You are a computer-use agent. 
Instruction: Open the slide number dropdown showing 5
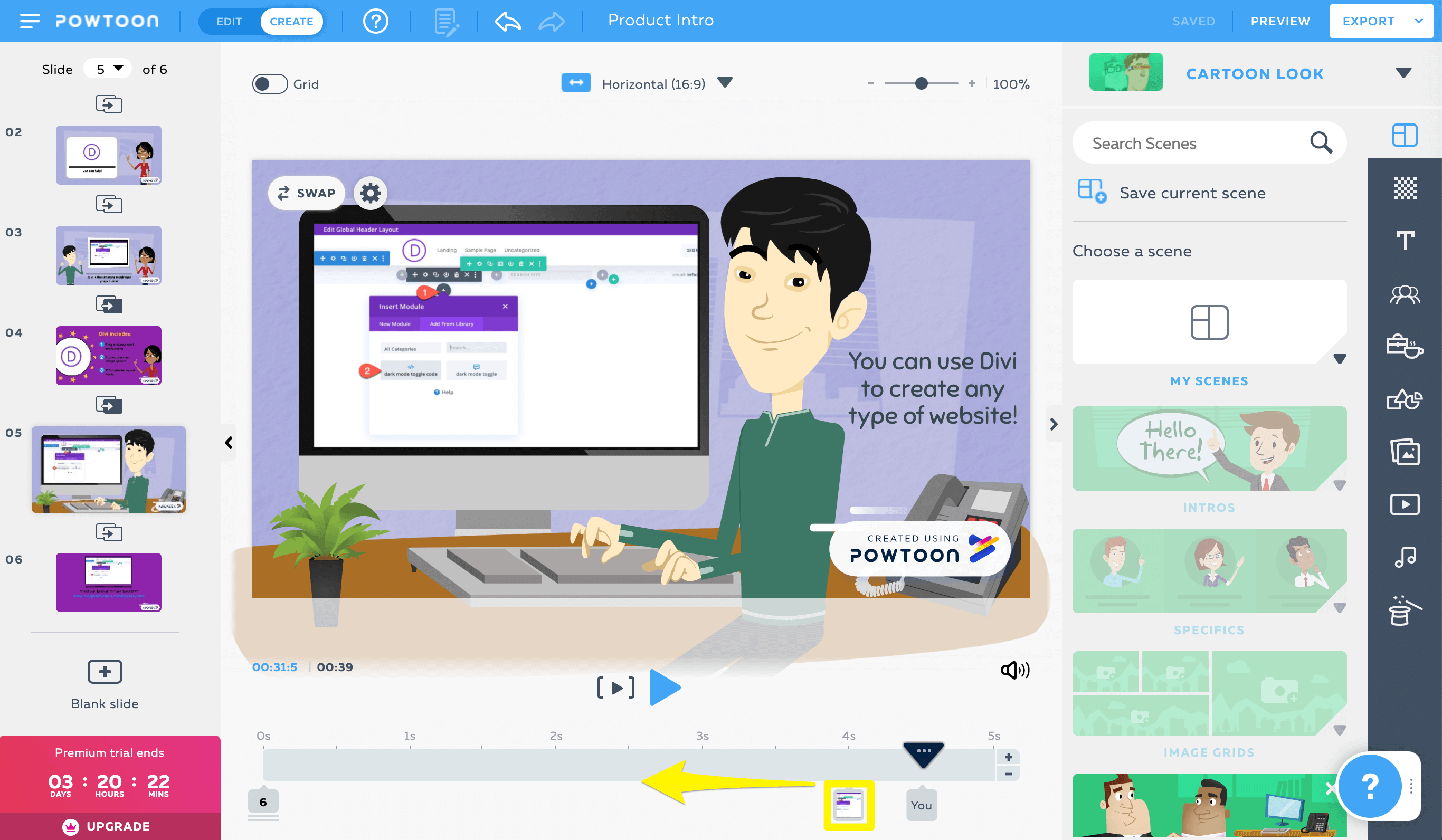tap(108, 68)
